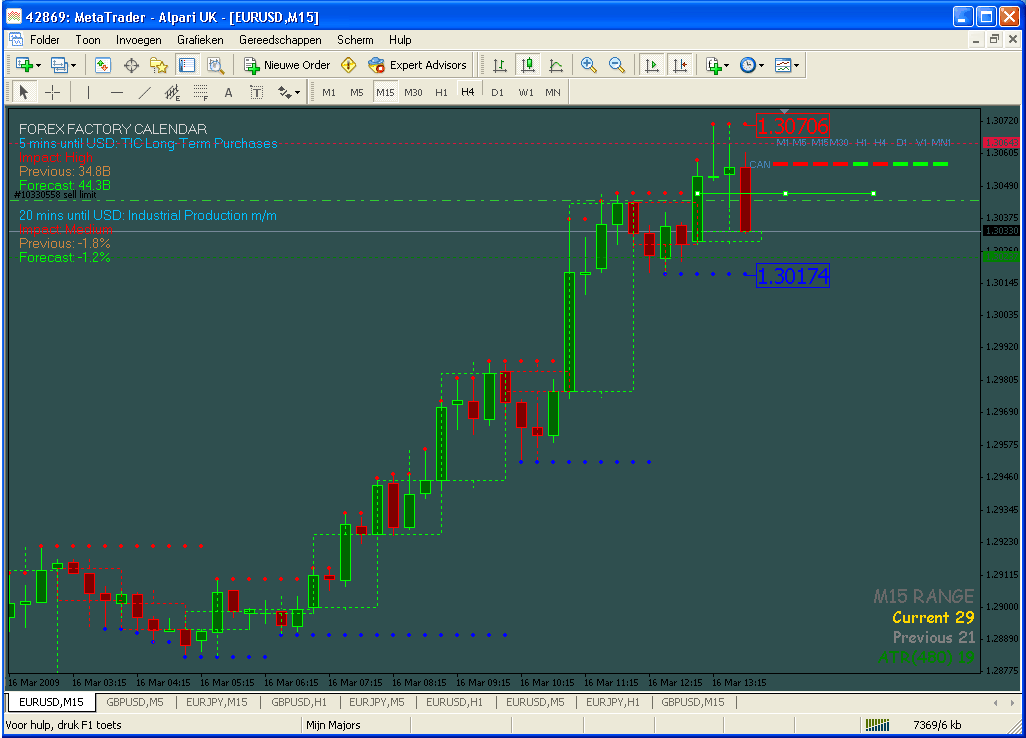Click the 7369/6 kb traffic status

coord(937,725)
